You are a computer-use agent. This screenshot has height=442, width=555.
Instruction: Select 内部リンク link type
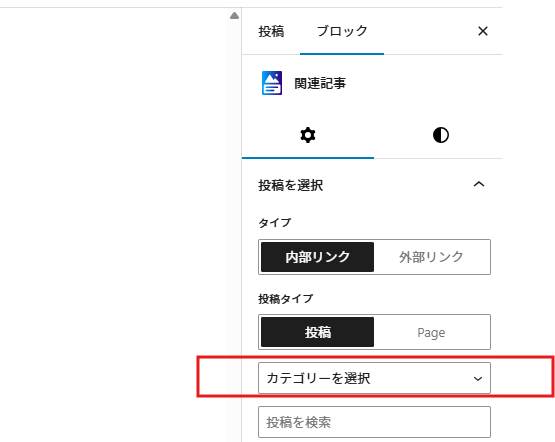click(x=317, y=257)
